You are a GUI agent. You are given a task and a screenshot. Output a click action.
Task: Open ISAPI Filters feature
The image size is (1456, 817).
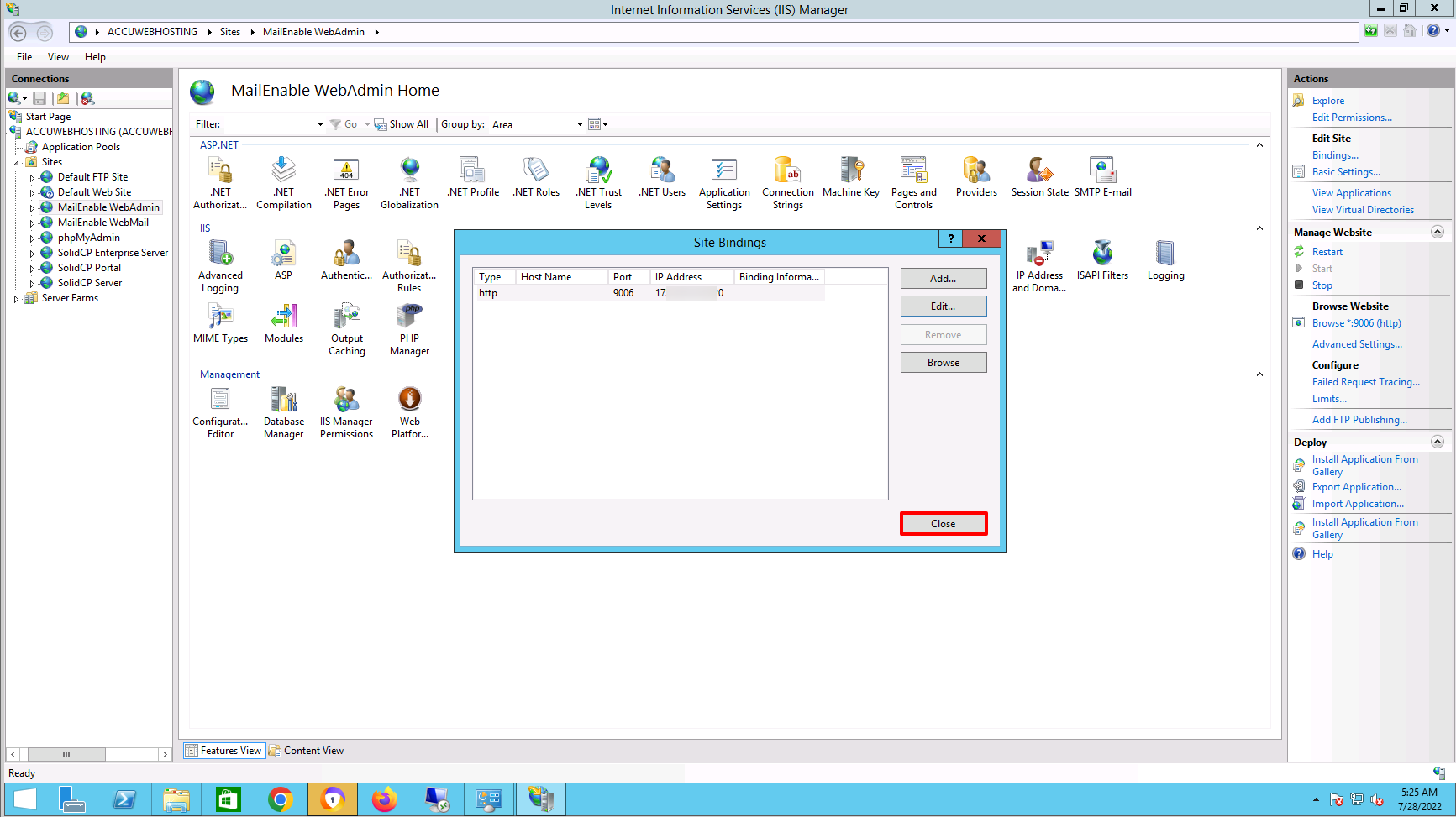tap(1102, 260)
